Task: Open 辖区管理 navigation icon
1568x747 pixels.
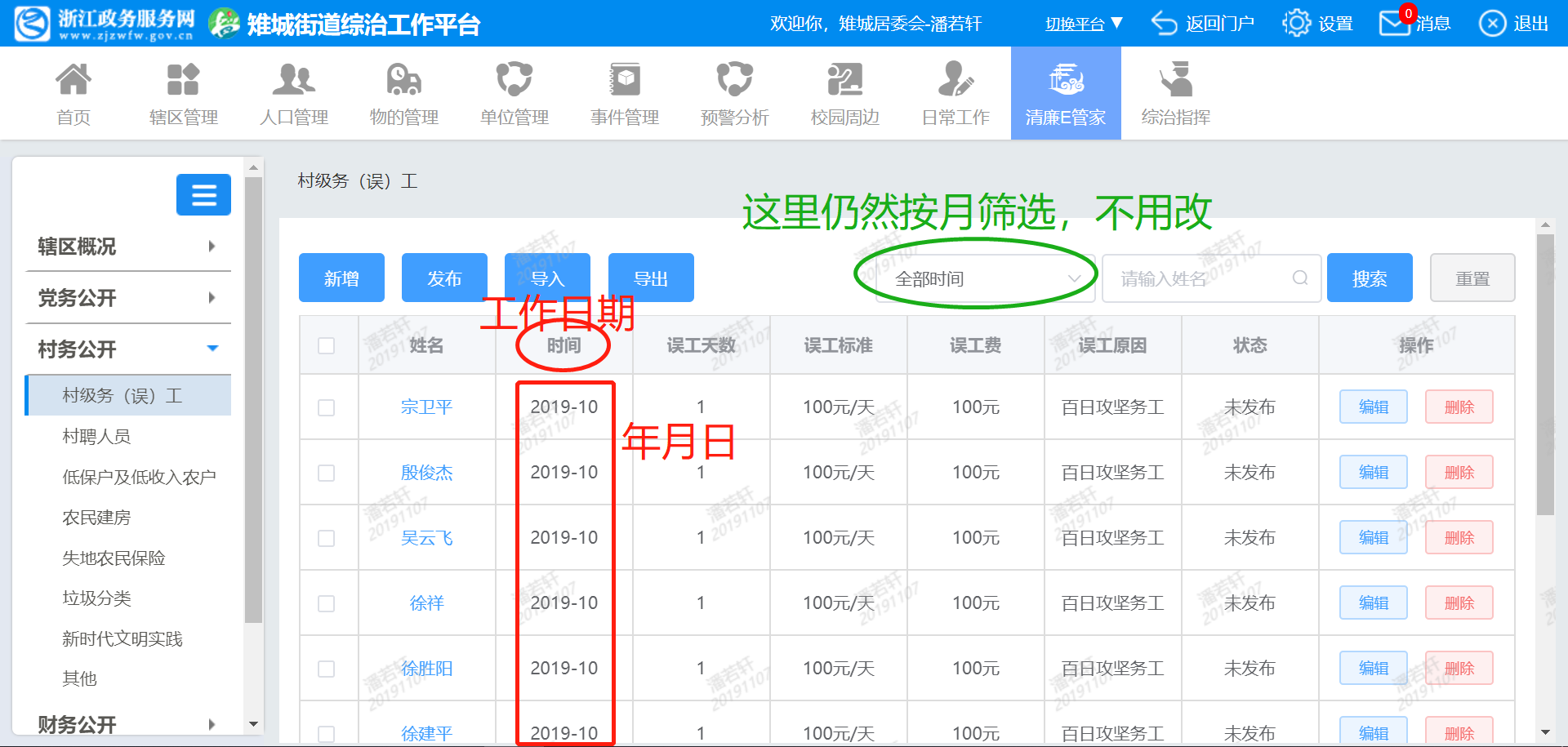Action: click(183, 80)
